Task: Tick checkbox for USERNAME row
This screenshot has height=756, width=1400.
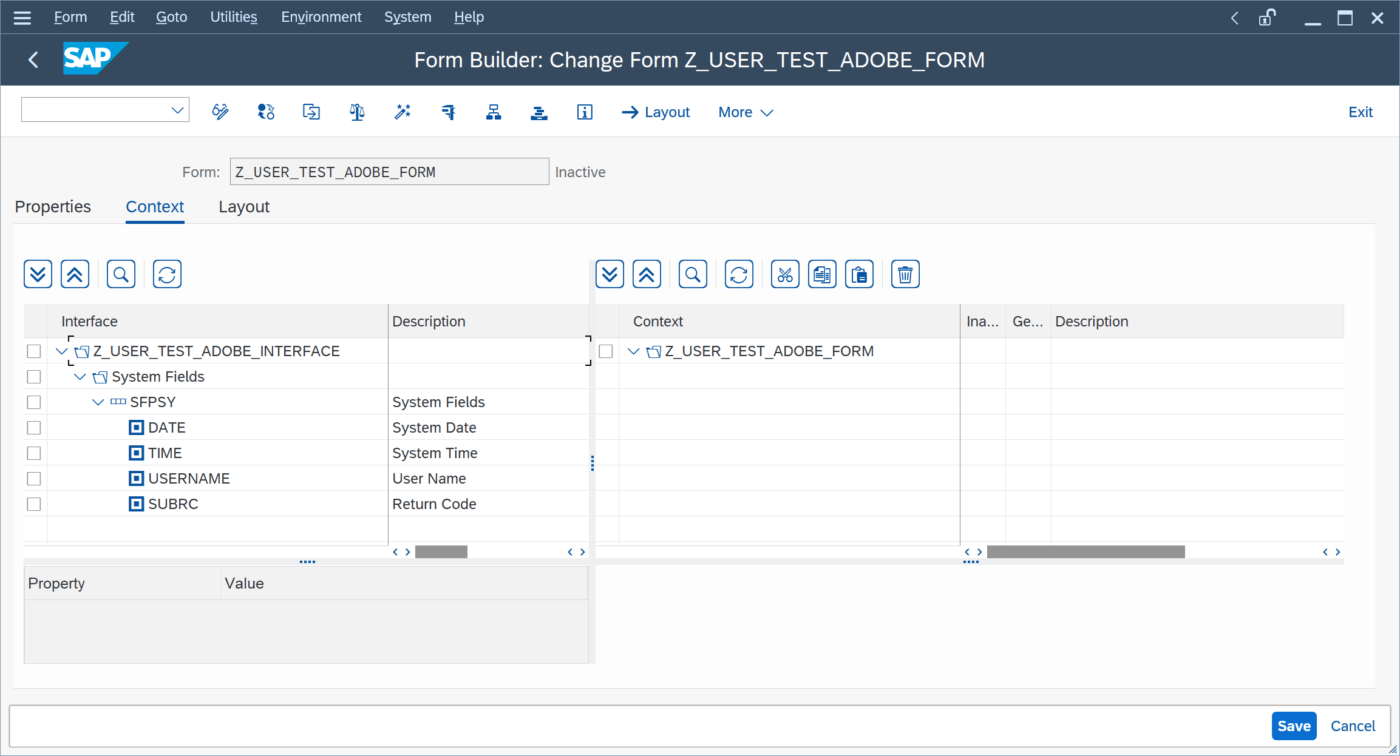Action: pos(34,479)
